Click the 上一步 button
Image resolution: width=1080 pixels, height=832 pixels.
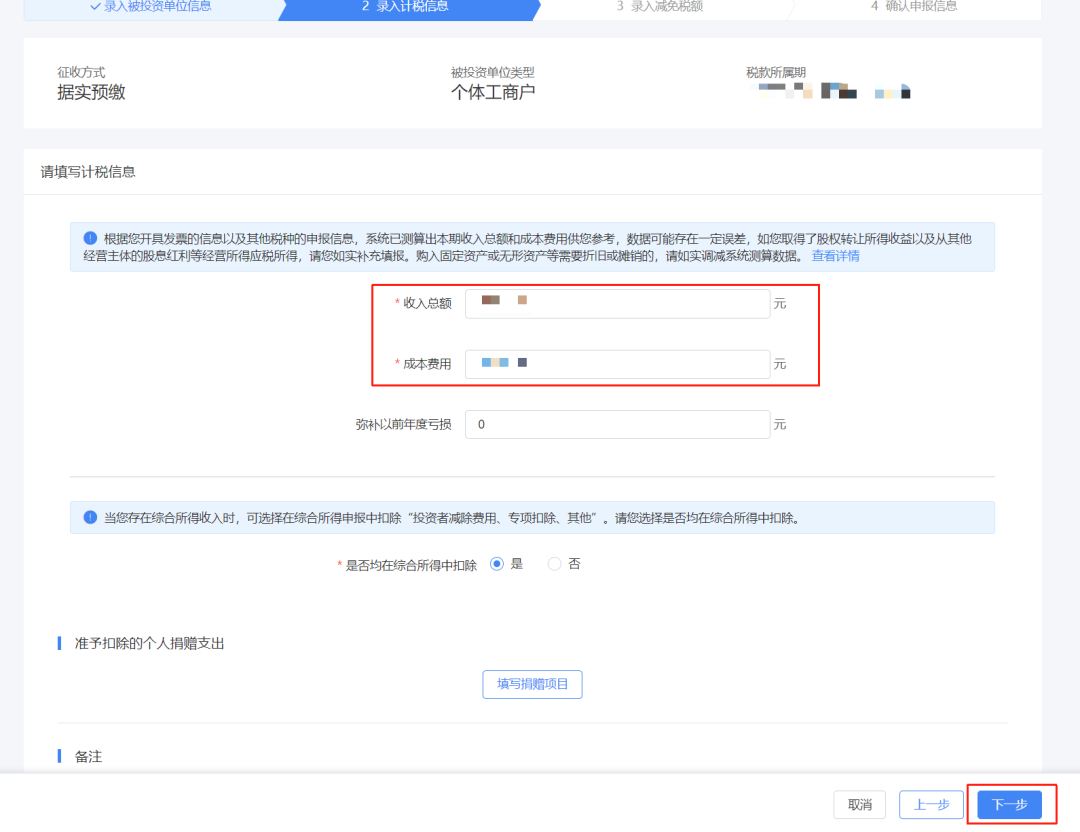(x=931, y=804)
